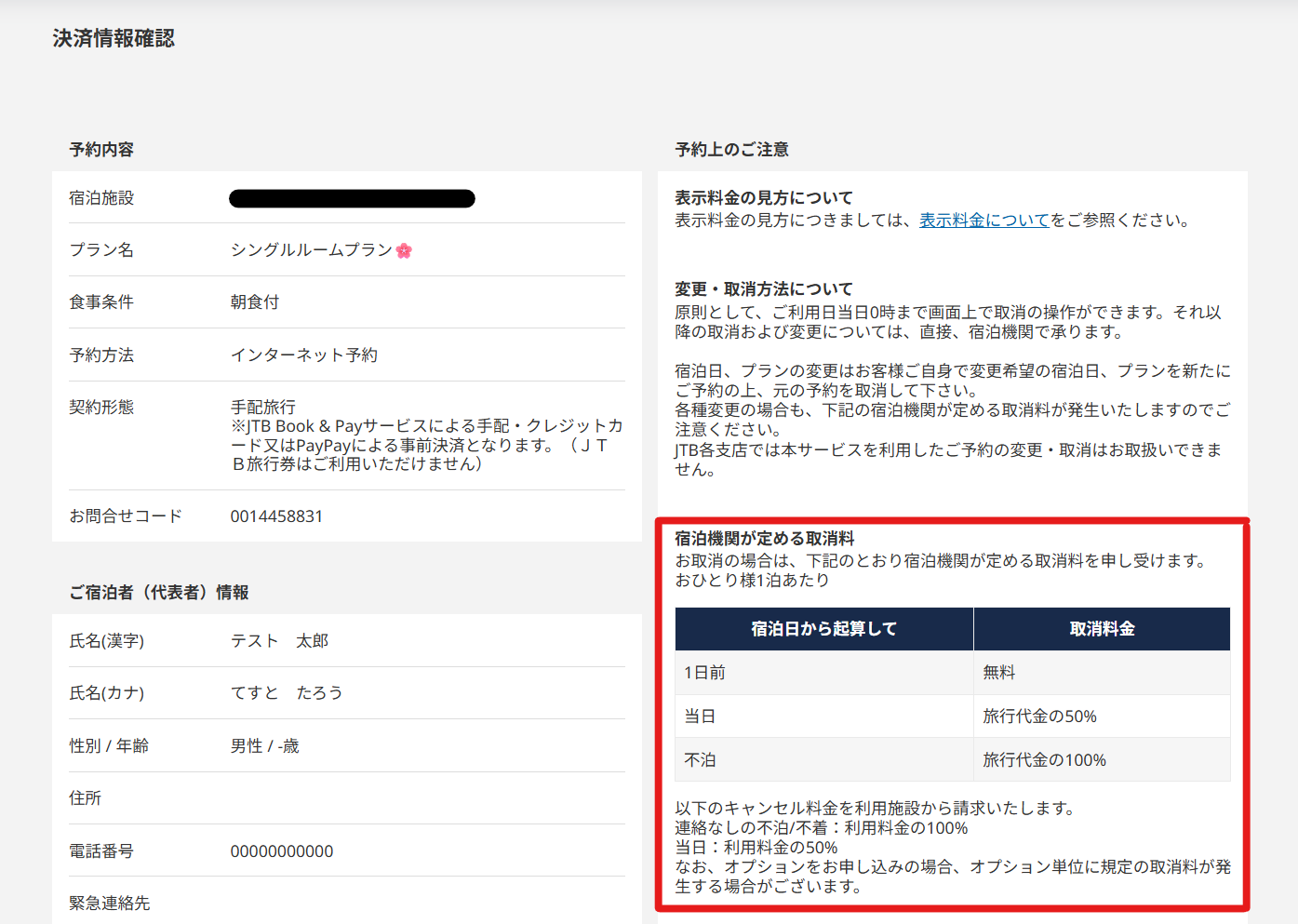Click the 旅行代金の50% fee cell
The width and height of the screenshot is (1298, 924).
1039,716
